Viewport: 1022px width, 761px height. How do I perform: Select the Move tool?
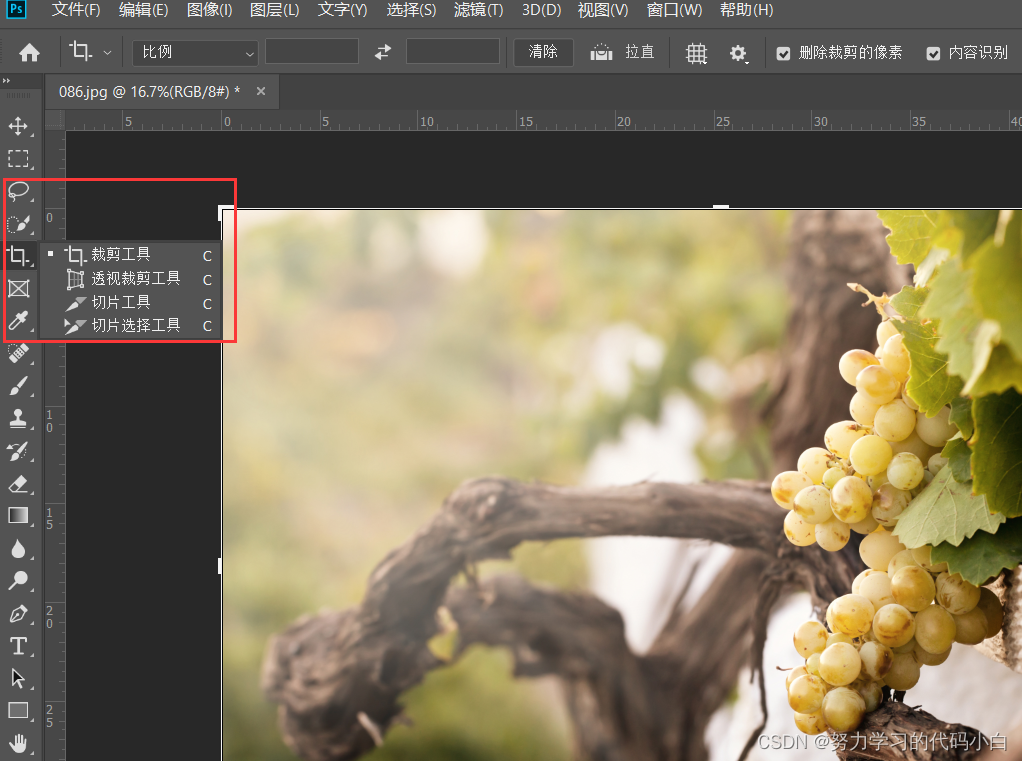[18, 126]
